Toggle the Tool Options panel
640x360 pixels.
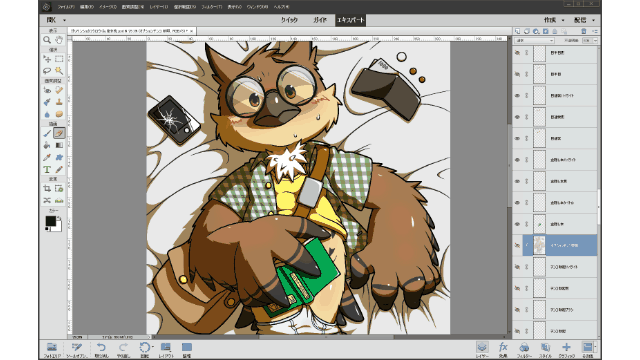pyautogui.click(x=77, y=349)
